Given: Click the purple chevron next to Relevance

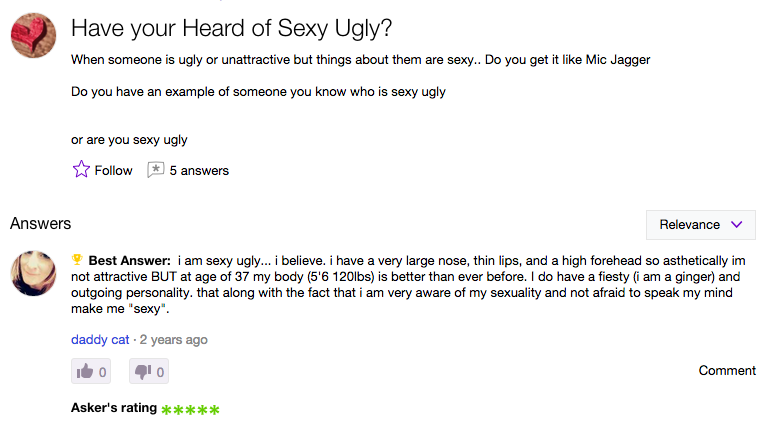Looking at the screenshot, I should [x=737, y=225].
